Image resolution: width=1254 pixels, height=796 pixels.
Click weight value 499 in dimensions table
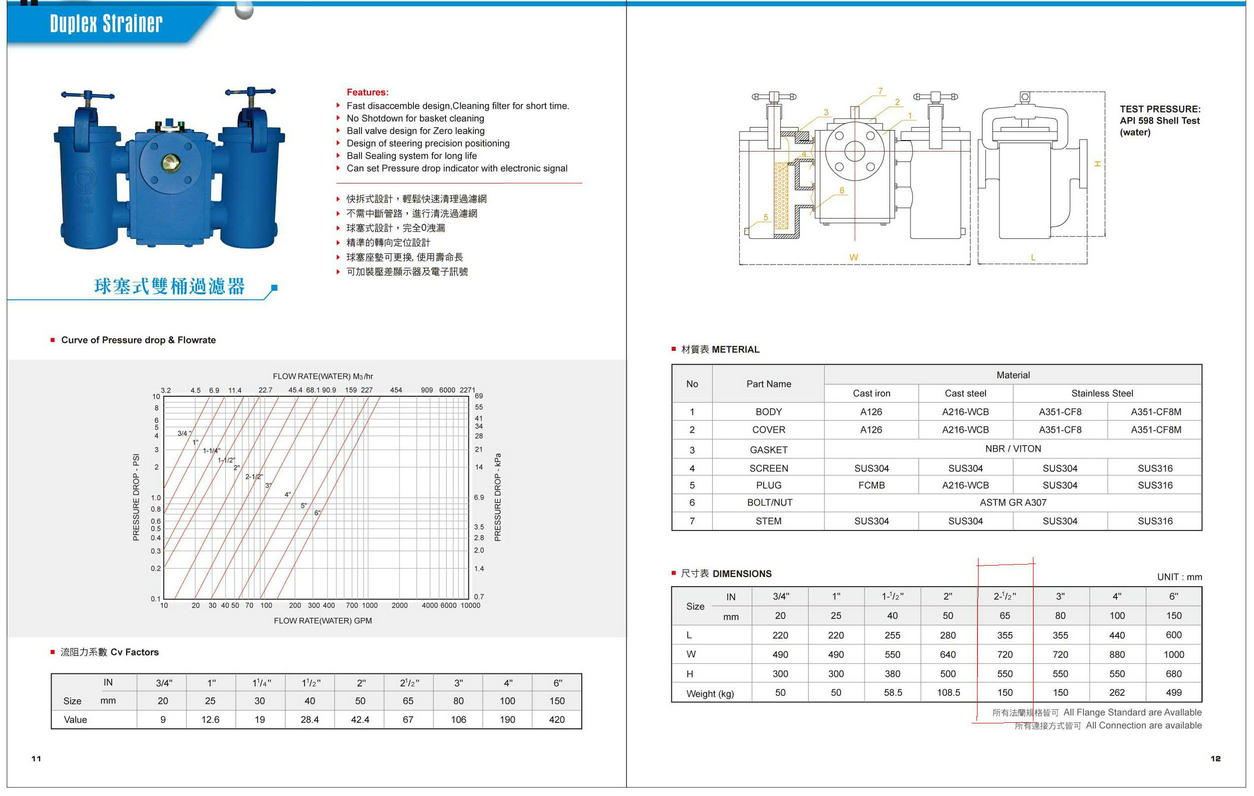pyautogui.click(x=1173, y=692)
